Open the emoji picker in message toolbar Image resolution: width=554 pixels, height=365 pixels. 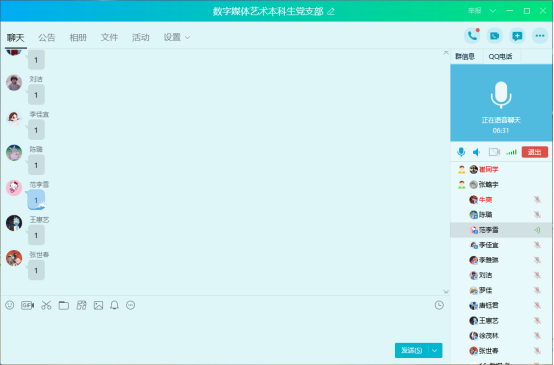10,305
